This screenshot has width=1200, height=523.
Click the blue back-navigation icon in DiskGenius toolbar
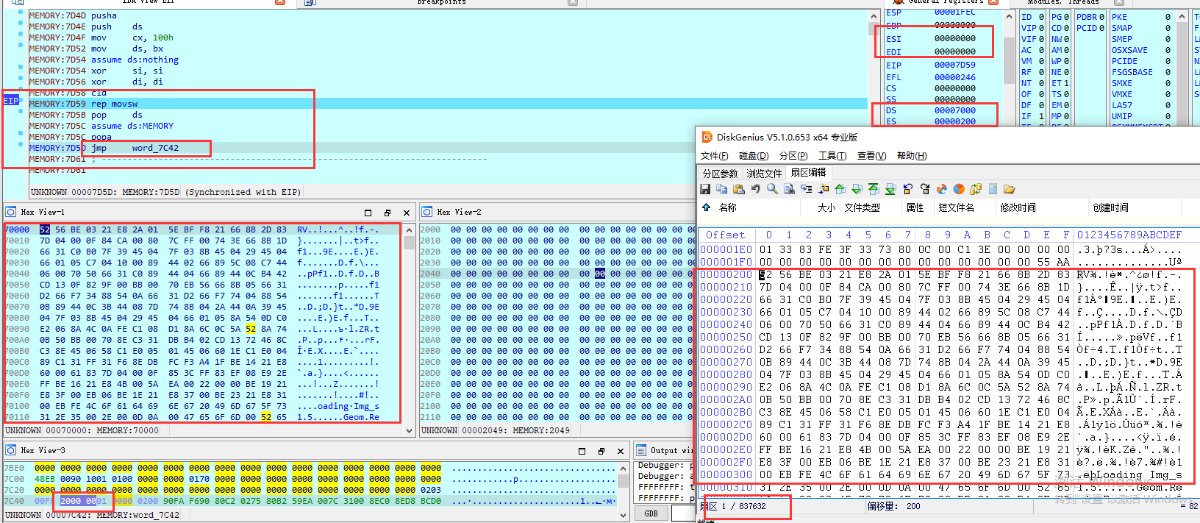click(x=907, y=188)
